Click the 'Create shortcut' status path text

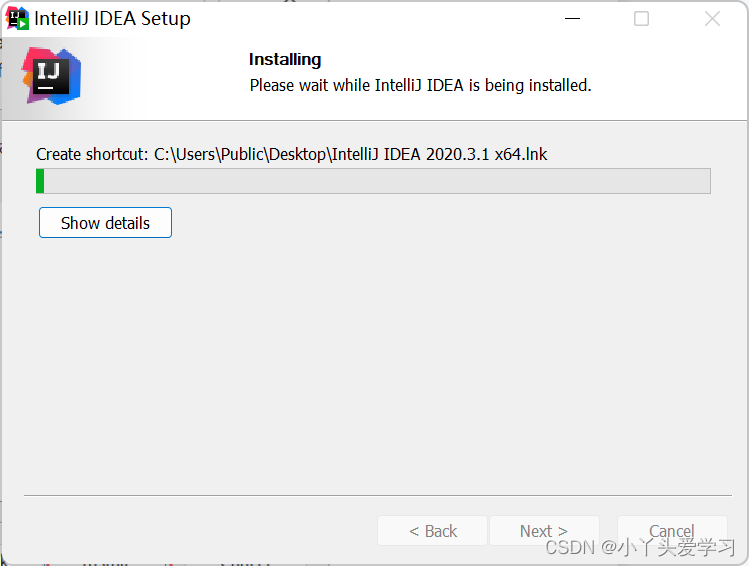291,154
